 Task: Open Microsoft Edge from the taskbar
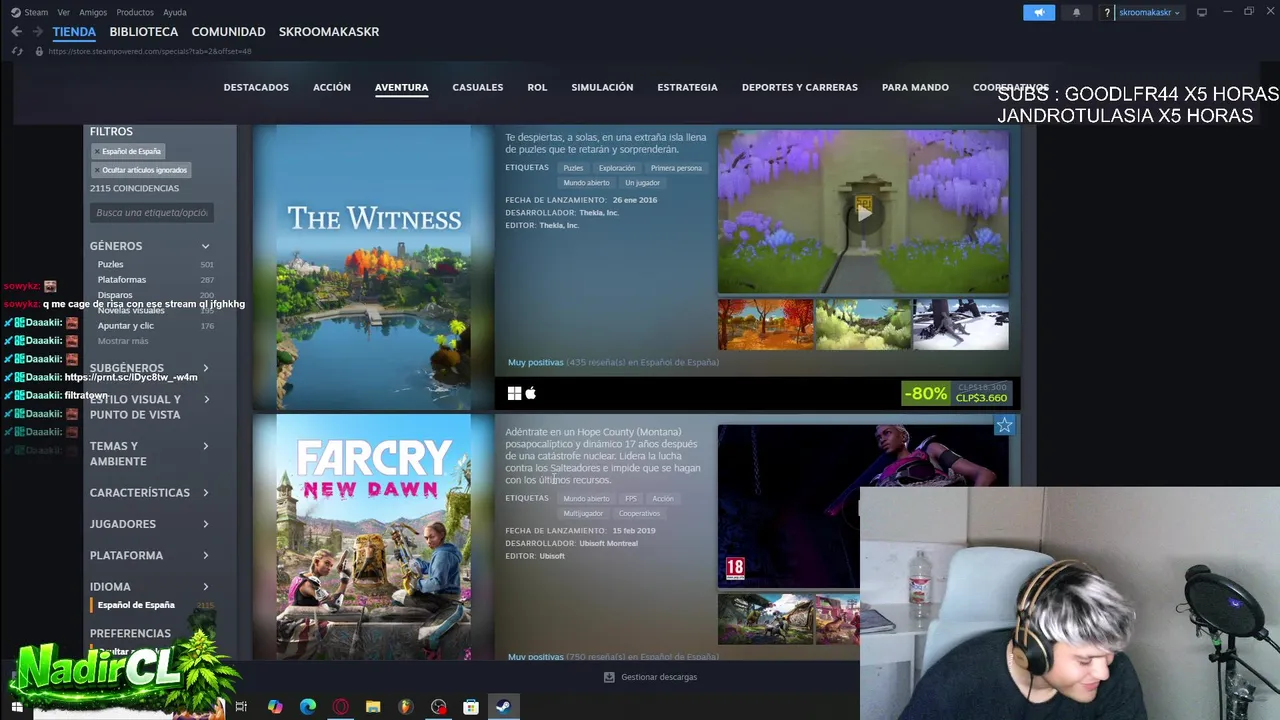308,707
